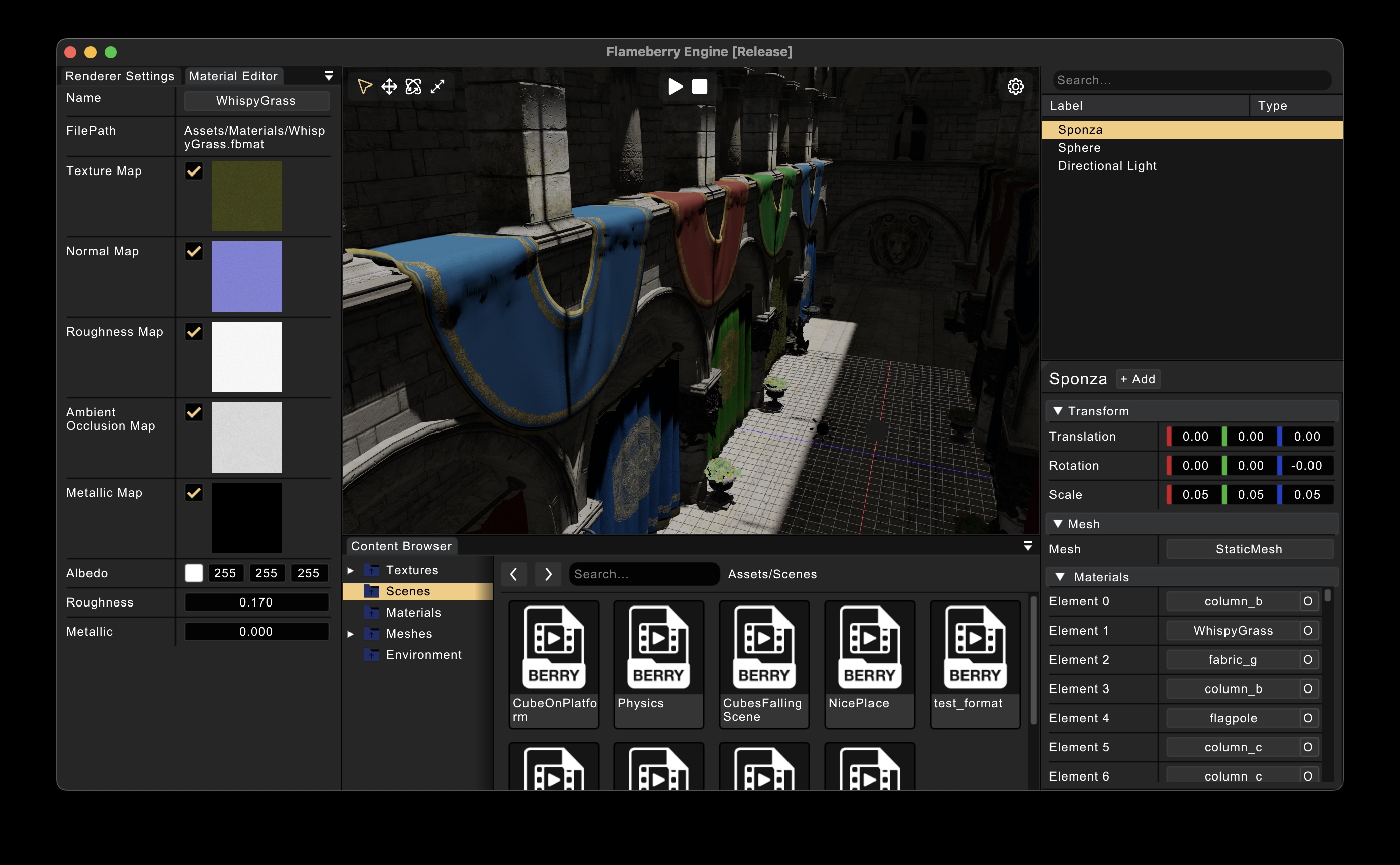This screenshot has height=865, width=1400.
Task: Click the O button for Element 0
Action: [1308, 601]
